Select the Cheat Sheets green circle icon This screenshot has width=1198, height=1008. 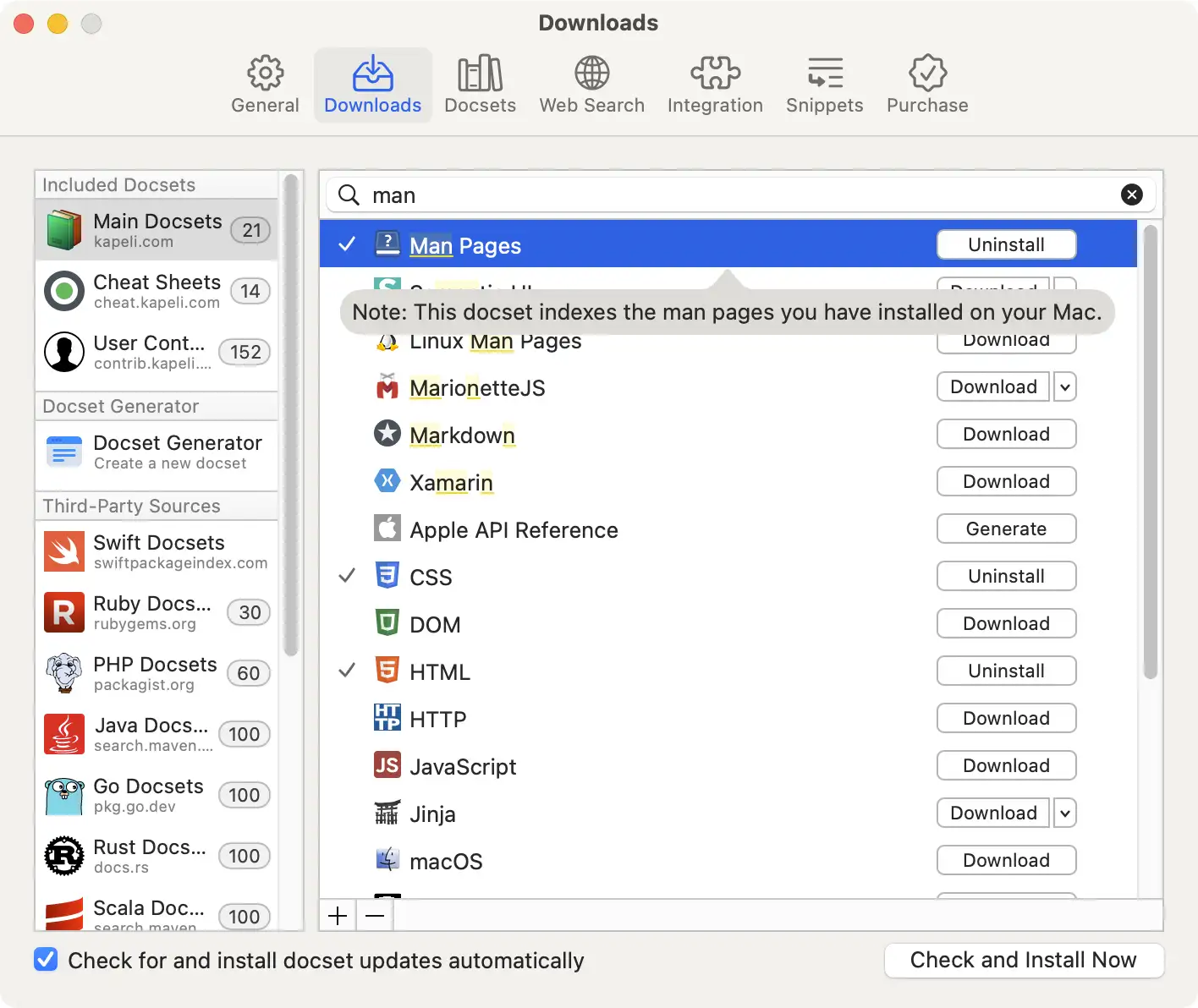tap(64, 291)
